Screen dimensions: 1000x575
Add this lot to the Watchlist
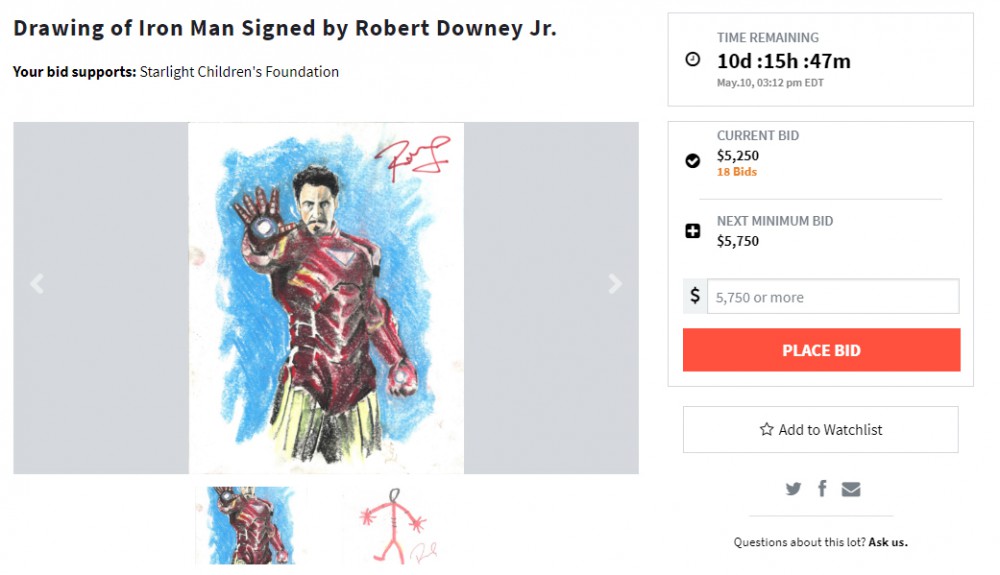pyautogui.click(x=820, y=429)
